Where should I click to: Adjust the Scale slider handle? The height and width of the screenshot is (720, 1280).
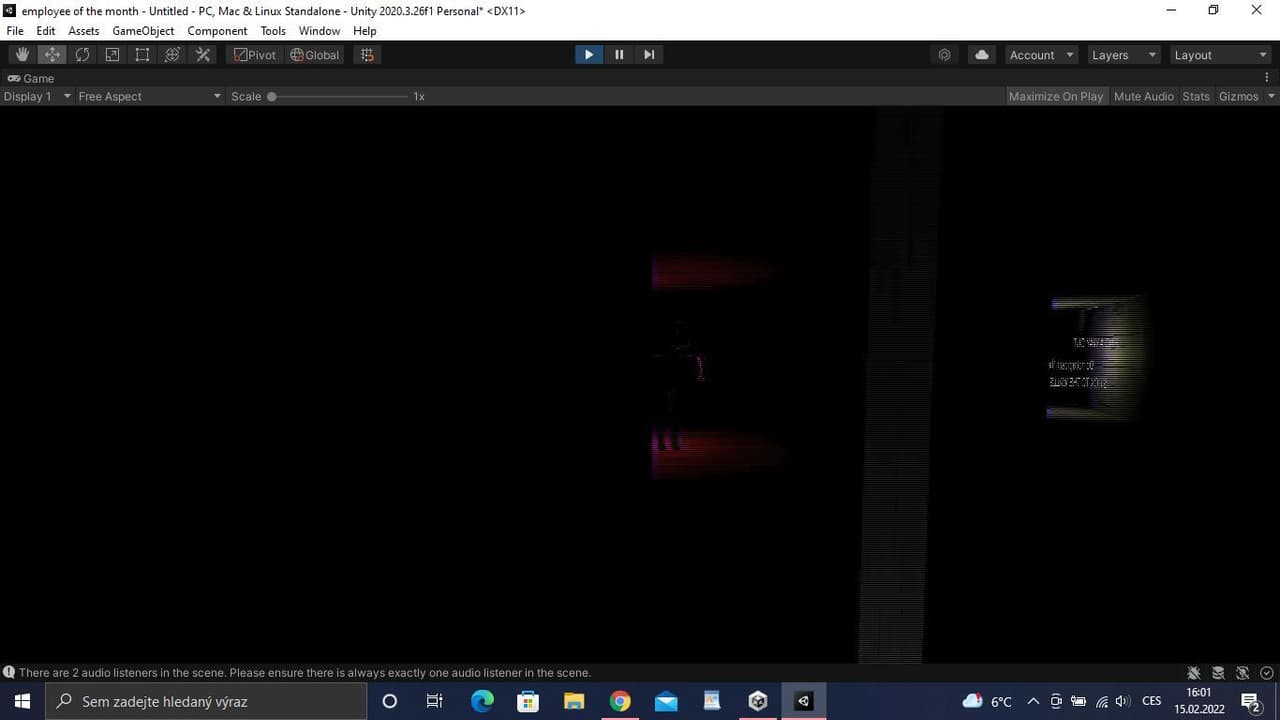[x=271, y=97]
